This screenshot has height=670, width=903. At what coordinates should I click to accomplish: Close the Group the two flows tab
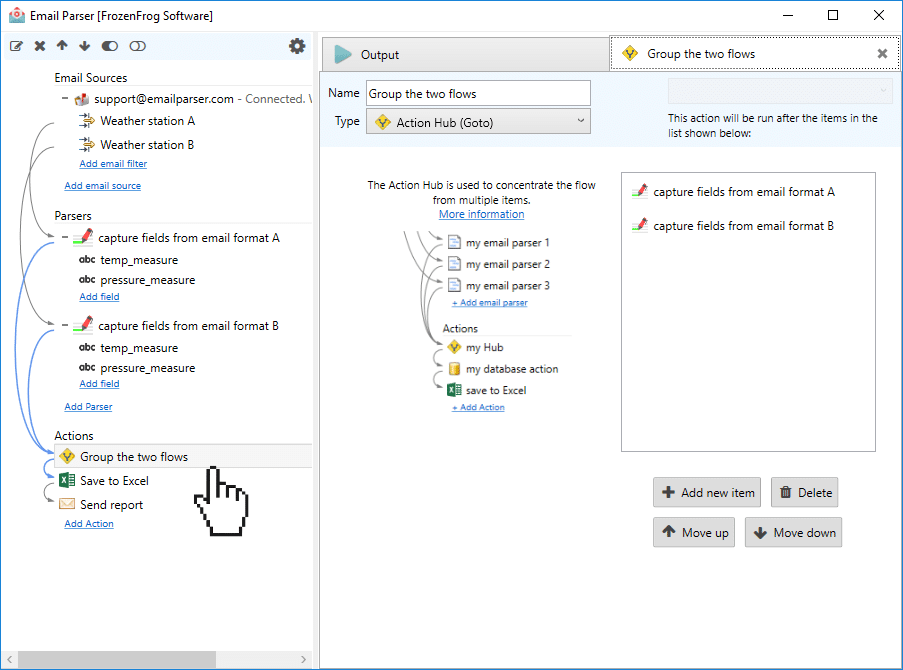coord(882,54)
